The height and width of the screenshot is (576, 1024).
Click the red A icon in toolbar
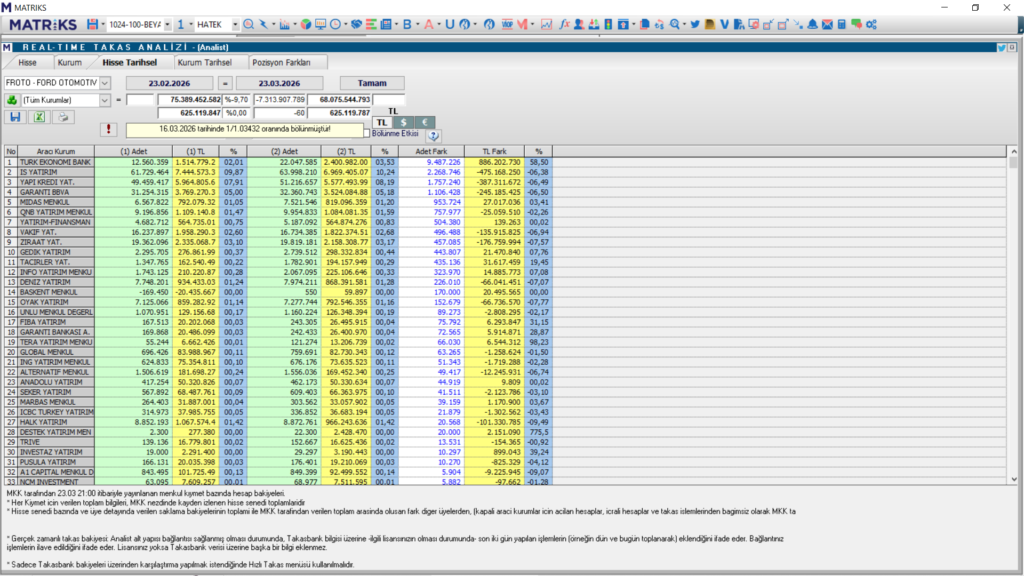click(x=428, y=24)
